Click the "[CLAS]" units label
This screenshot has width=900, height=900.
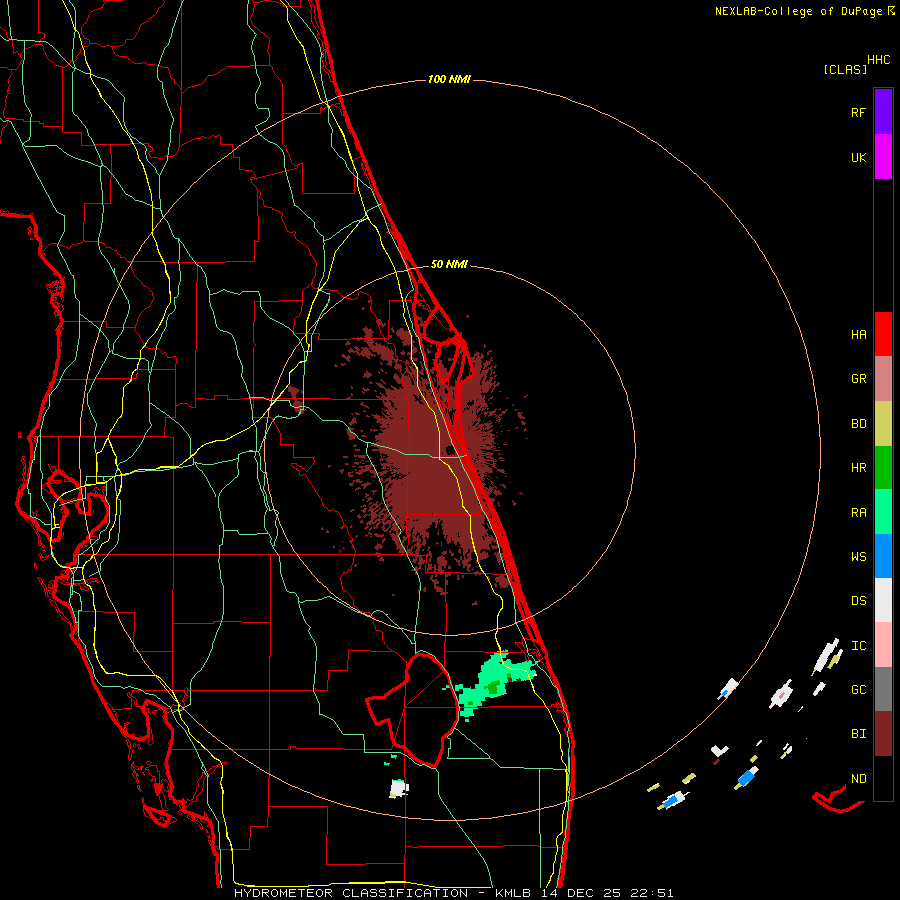pyautogui.click(x=845, y=69)
